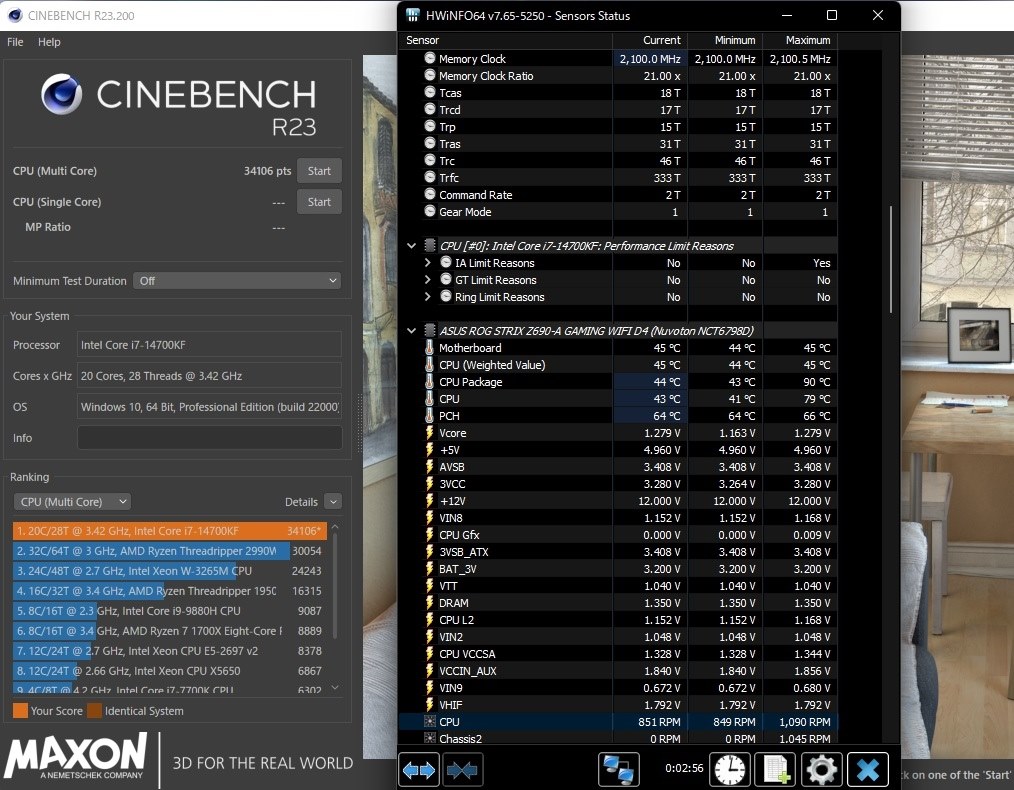Collapse the CPU Performance Limit Reasons group
Viewport: 1014px width, 790px height.
point(411,246)
